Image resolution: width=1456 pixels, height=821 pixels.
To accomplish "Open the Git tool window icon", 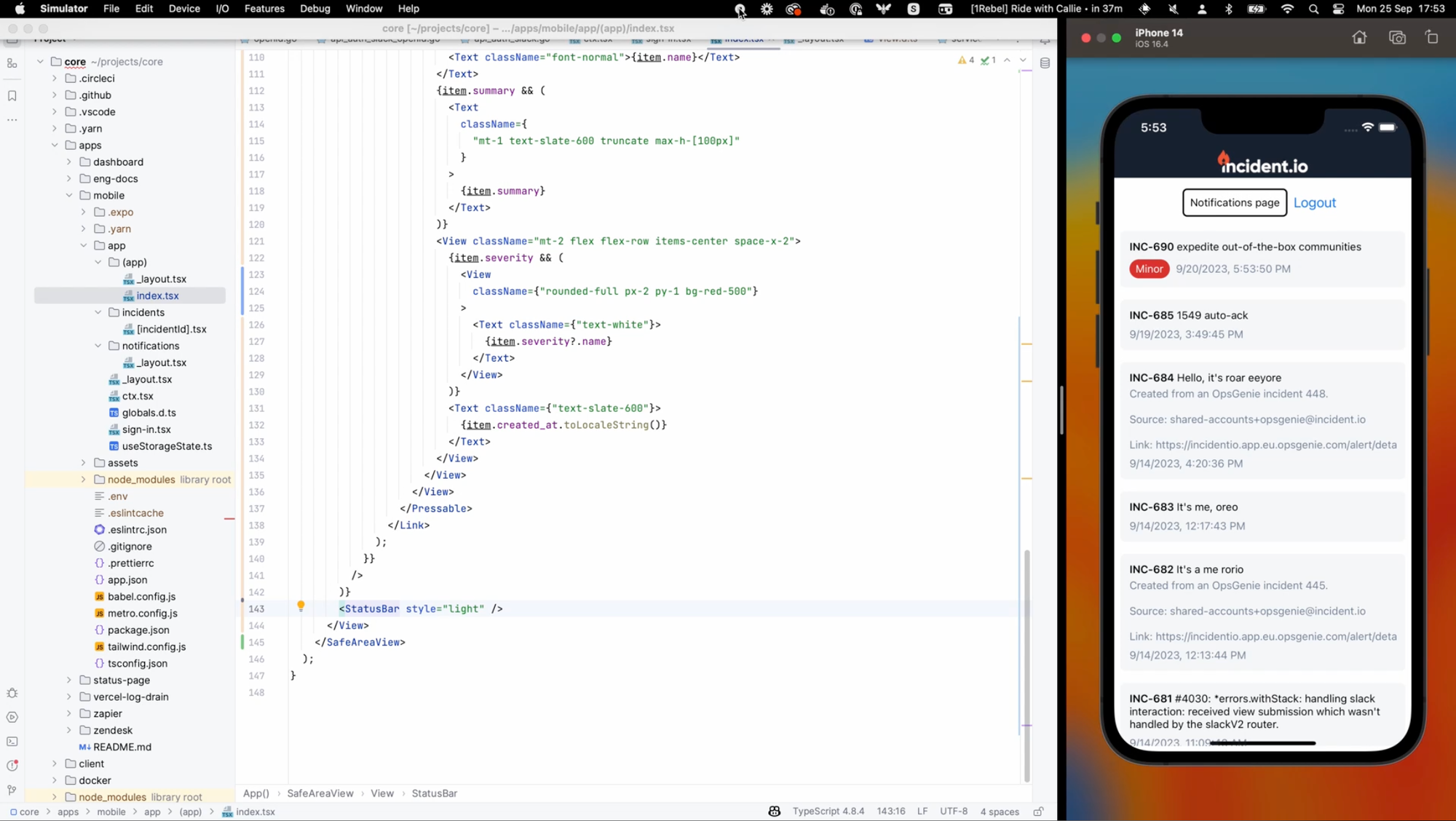I will tap(12, 790).
